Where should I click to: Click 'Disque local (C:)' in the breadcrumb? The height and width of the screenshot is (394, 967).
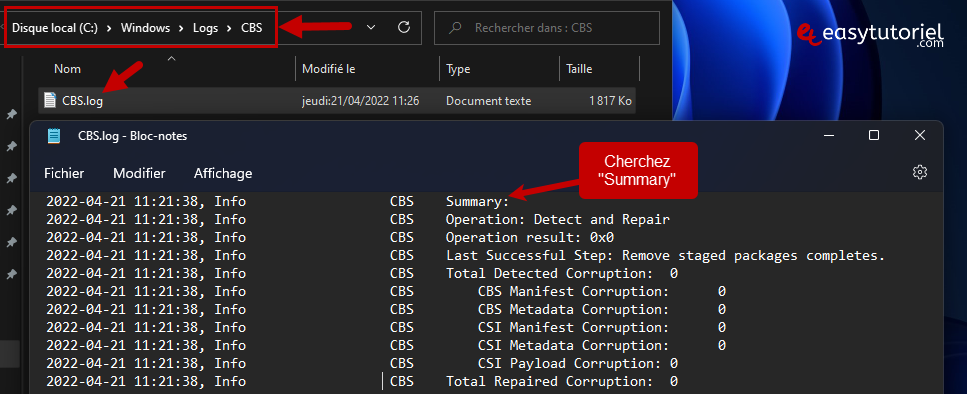(x=55, y=28)
